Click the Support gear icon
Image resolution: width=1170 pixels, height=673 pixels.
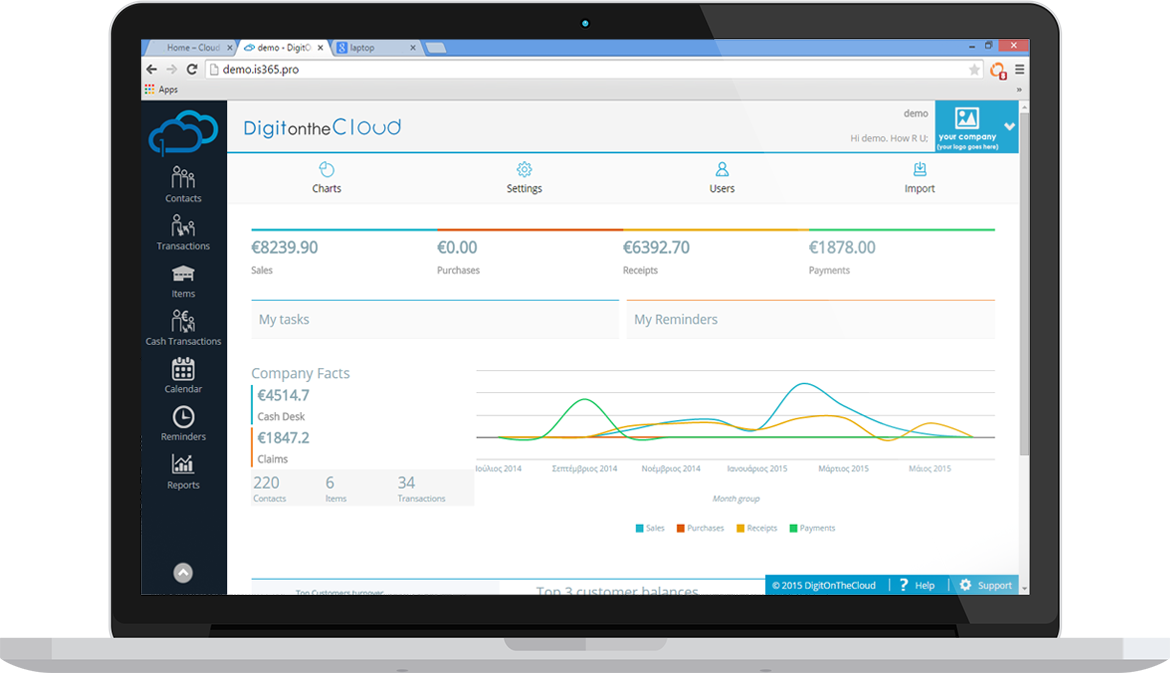tap(966, 585)
